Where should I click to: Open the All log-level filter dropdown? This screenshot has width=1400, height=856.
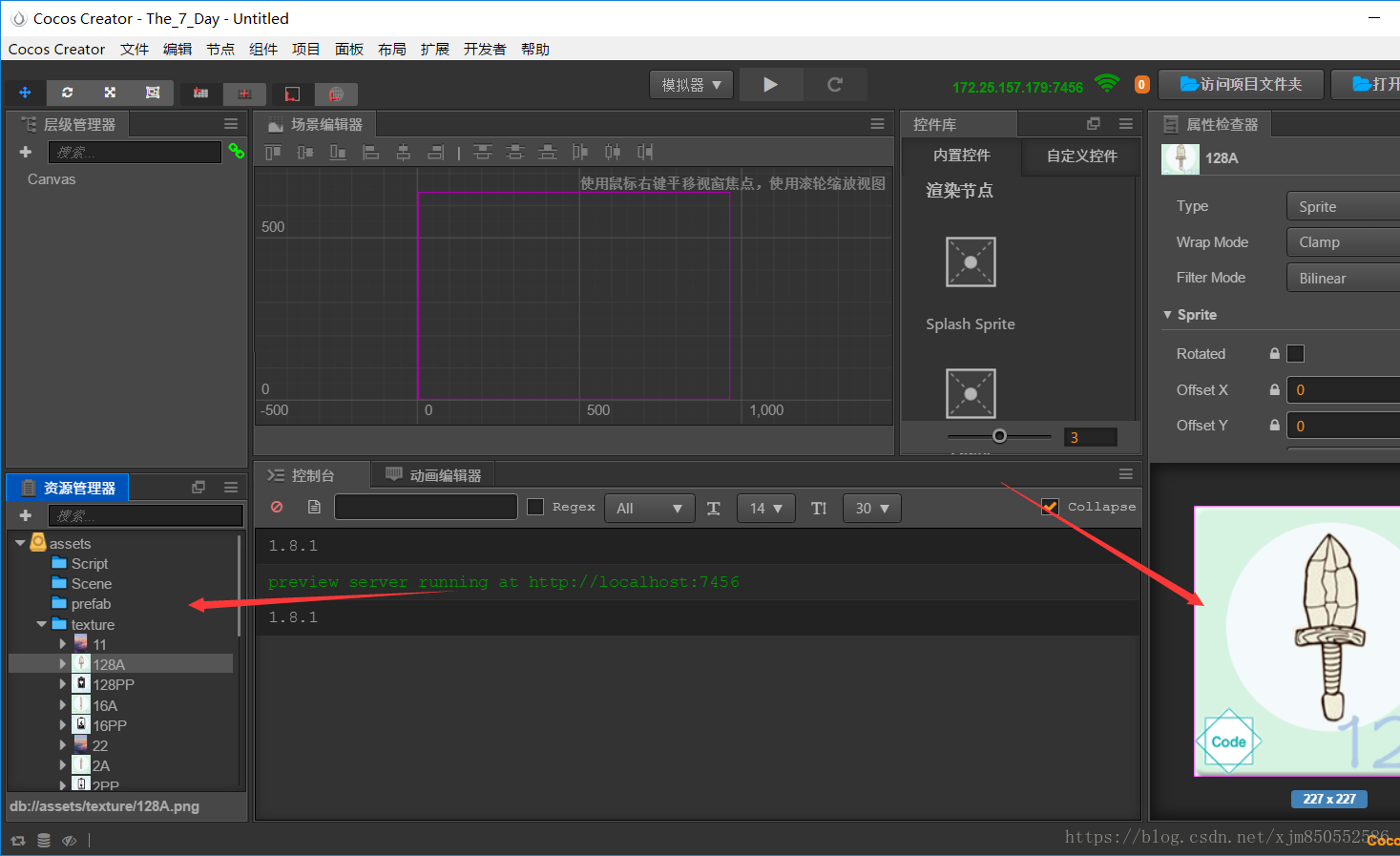[649, 508]
